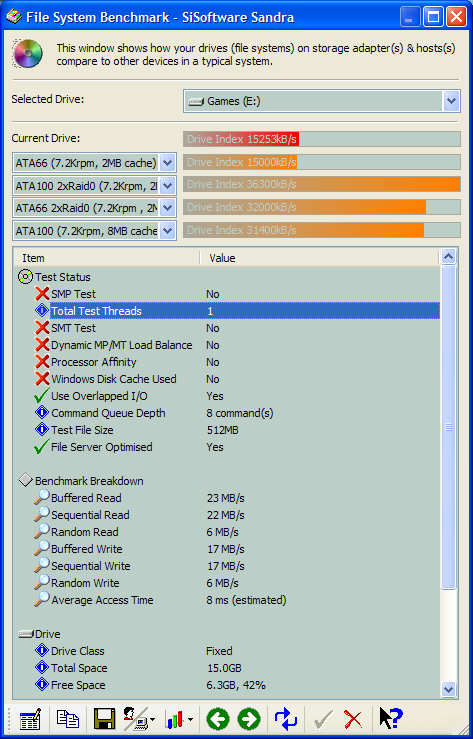Click info icon beside Test File Size
Screen dimensions: 473x739
[42, 430]
